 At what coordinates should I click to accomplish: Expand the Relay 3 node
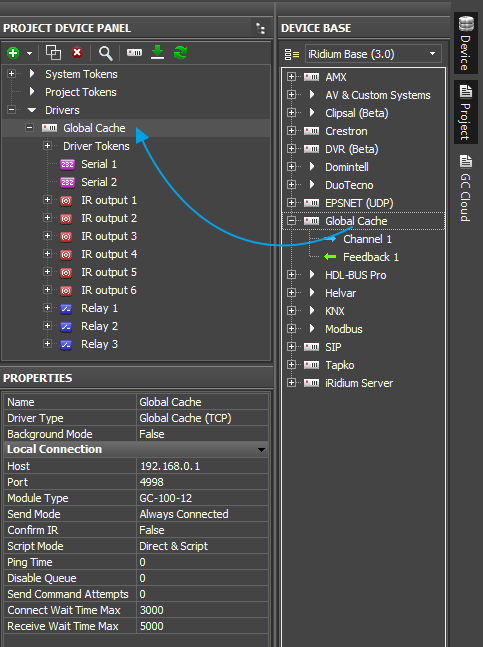(x=47, y=344)
